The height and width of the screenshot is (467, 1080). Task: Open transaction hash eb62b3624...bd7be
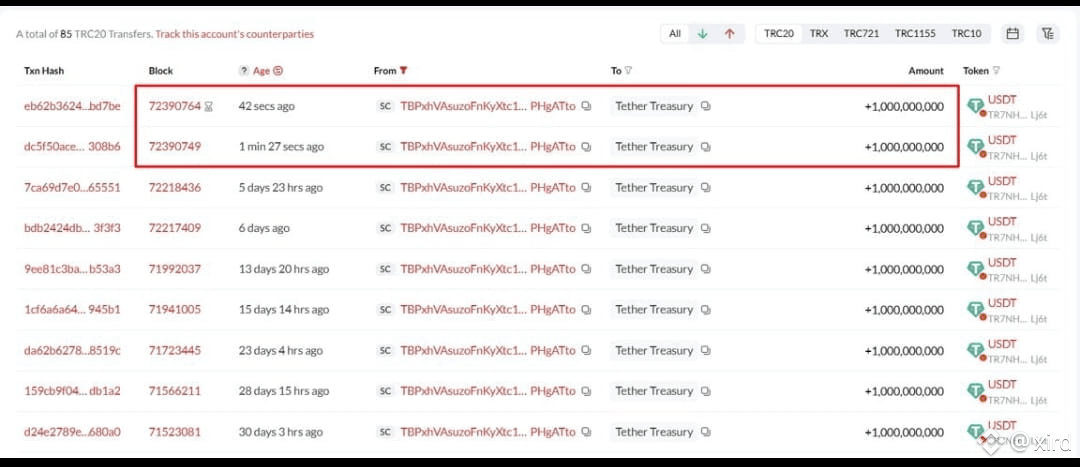coord(72,107)
